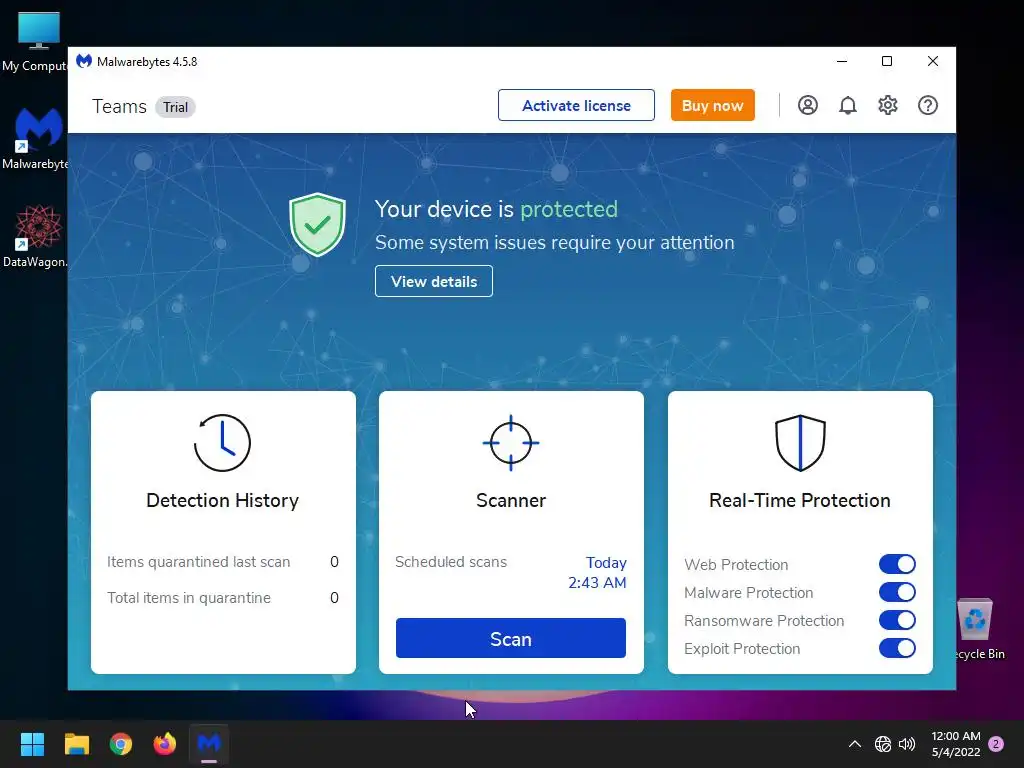
Task: Click the Trial badge
Action: click(175, 107)
